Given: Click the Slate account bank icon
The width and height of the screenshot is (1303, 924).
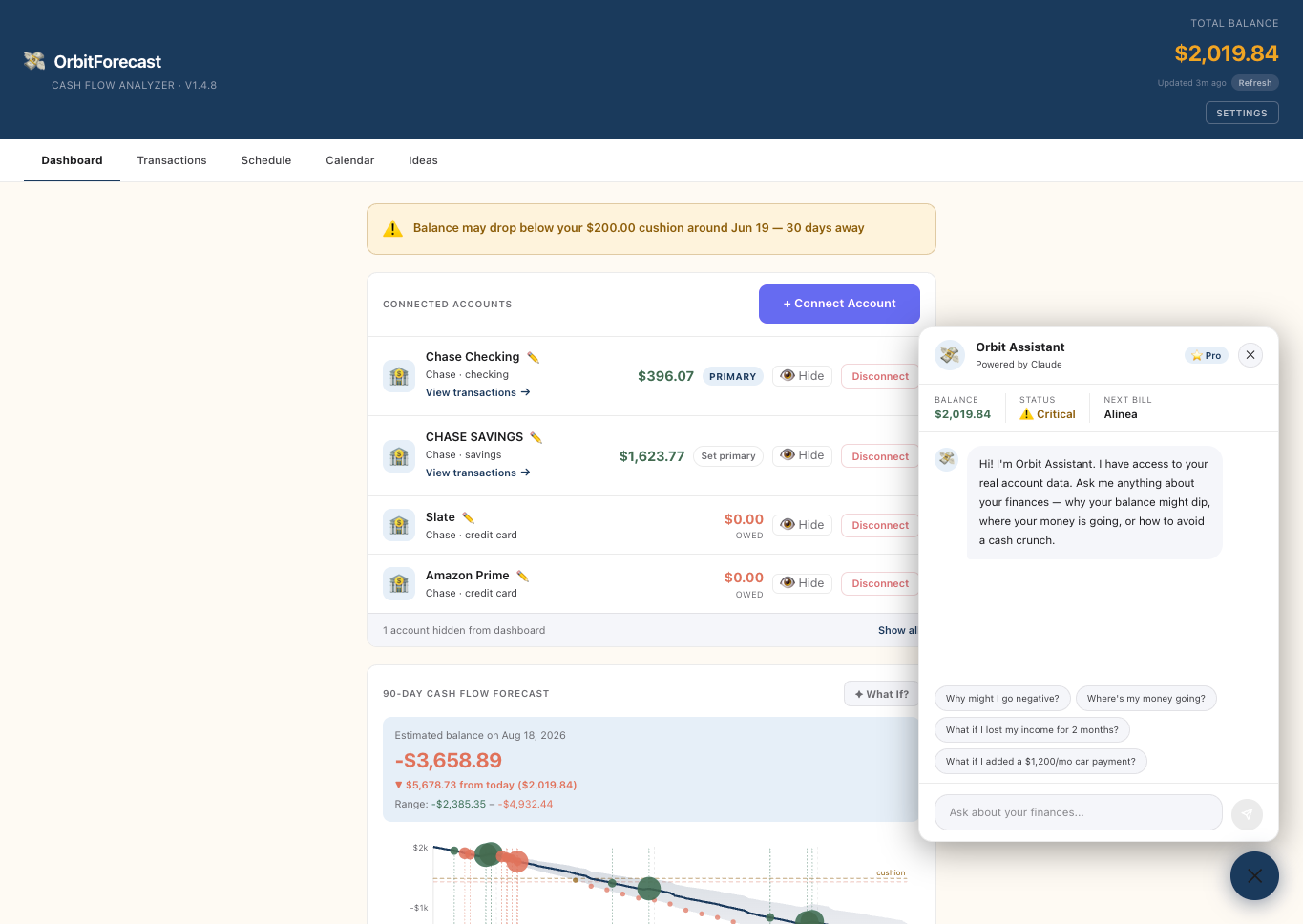Looking at the screenshot, I should tap(399, 525).
